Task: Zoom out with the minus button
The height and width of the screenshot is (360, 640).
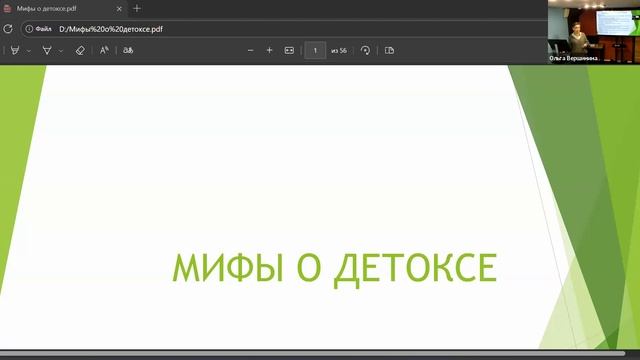Action: click(251, 50)
